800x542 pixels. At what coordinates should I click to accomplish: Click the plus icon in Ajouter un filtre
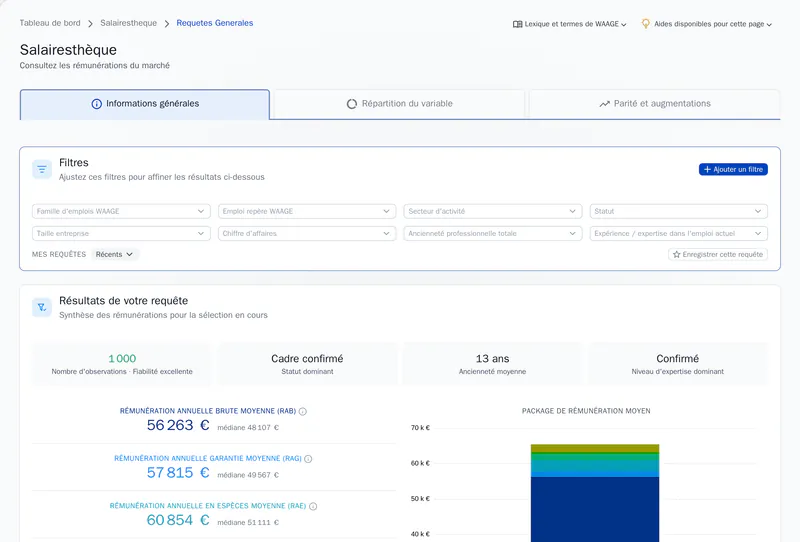point(707,169)
